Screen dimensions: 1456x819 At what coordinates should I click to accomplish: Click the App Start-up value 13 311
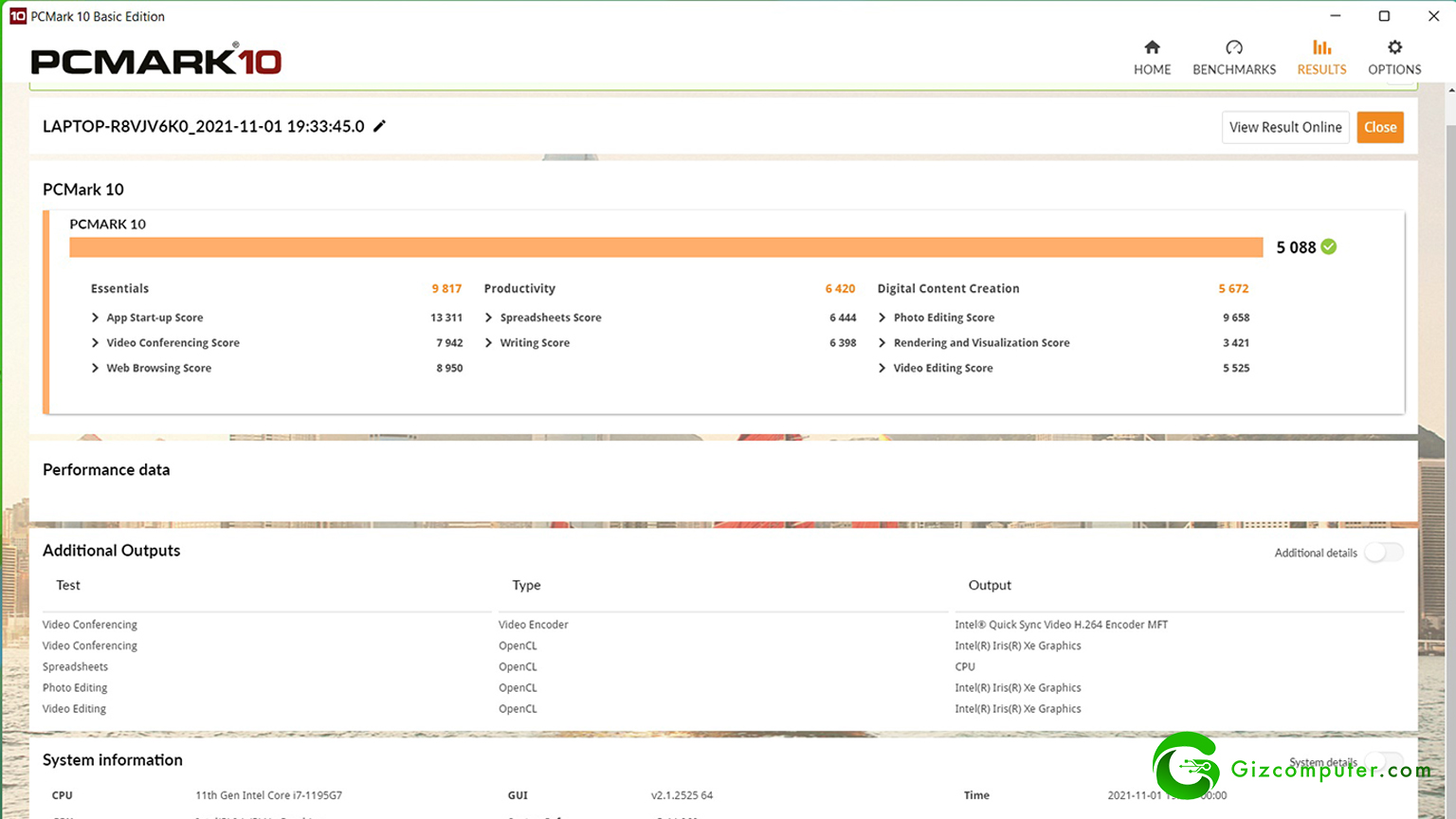pos(446,318)
